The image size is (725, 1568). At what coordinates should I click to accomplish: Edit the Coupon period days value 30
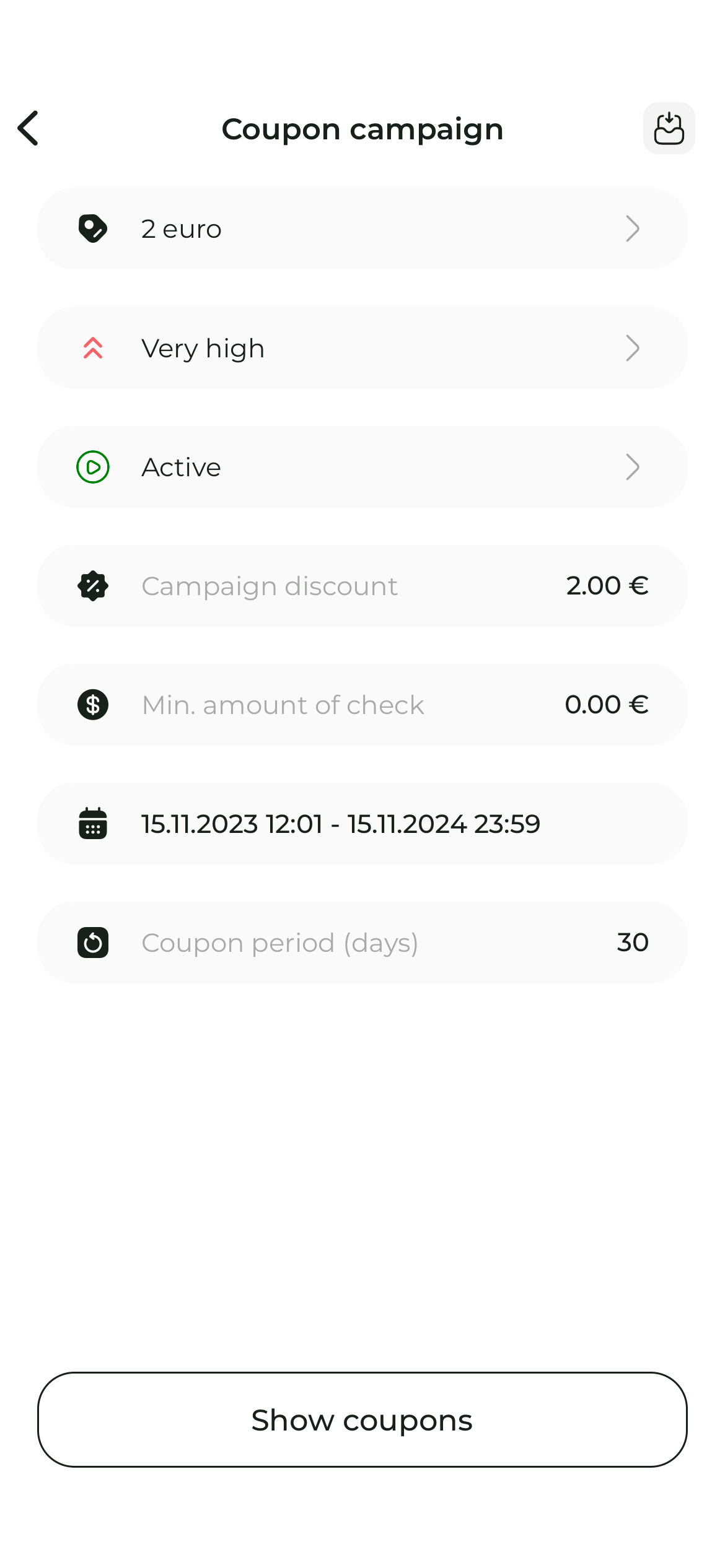[632, 943]
